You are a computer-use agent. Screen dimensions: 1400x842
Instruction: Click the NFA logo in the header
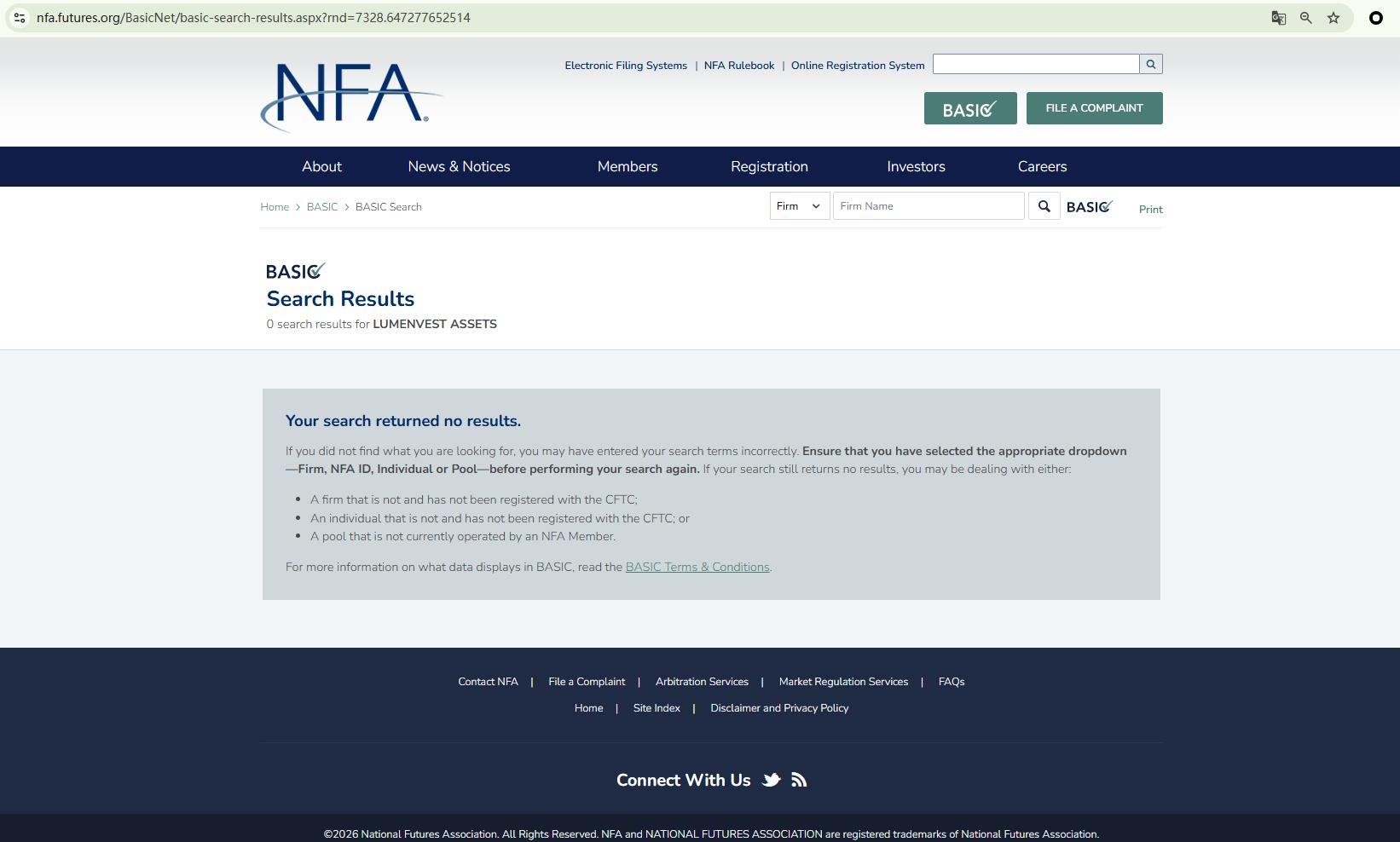(351, 97)
